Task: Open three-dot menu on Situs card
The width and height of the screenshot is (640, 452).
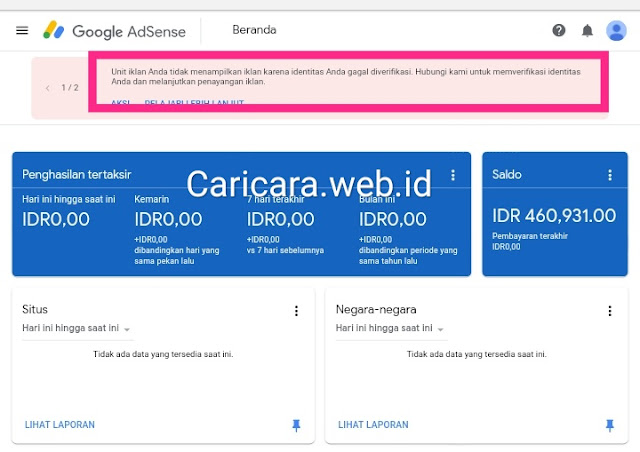Action: point(296,311)
